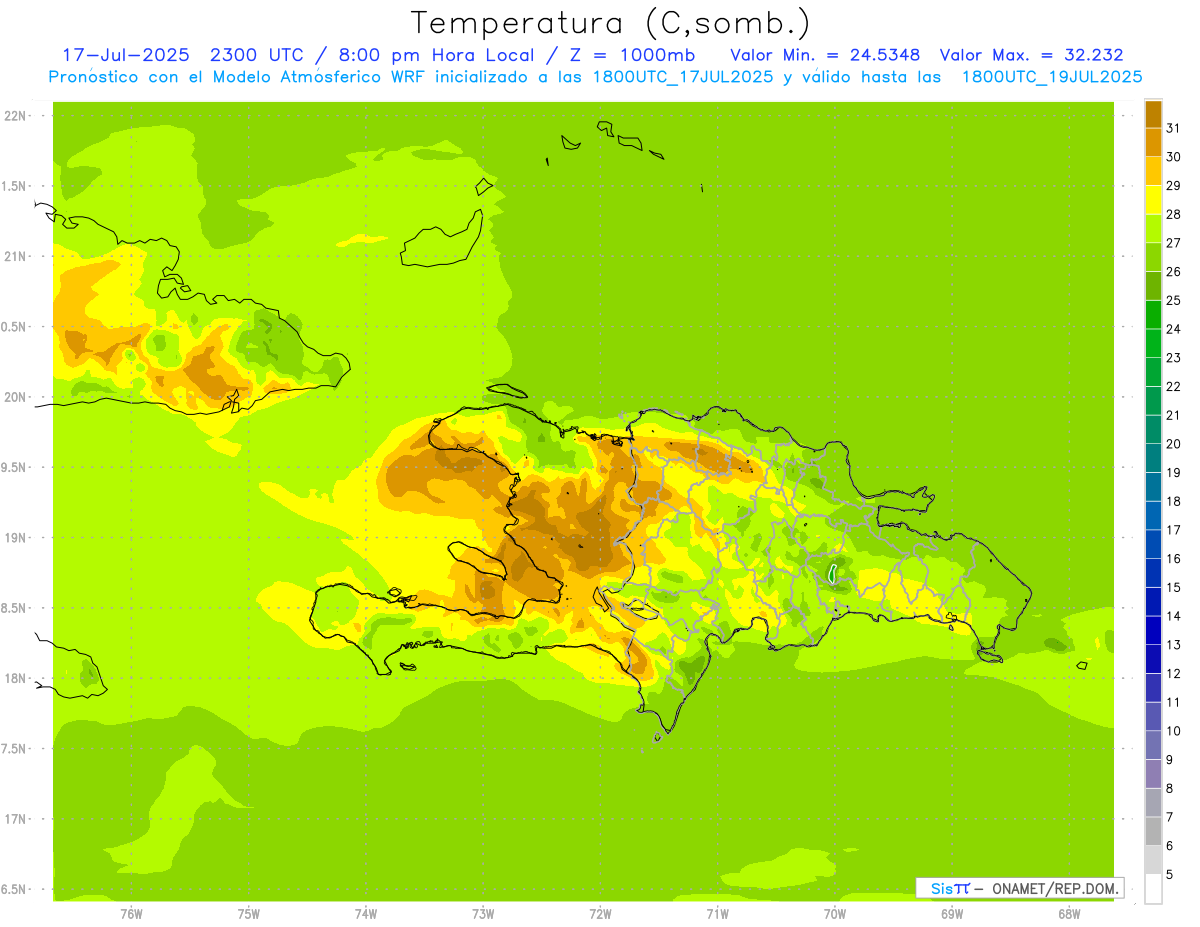The image size is (1200, 927).
Task: Click the "18N" latitude axis label
Action: [x=15, y=678]
